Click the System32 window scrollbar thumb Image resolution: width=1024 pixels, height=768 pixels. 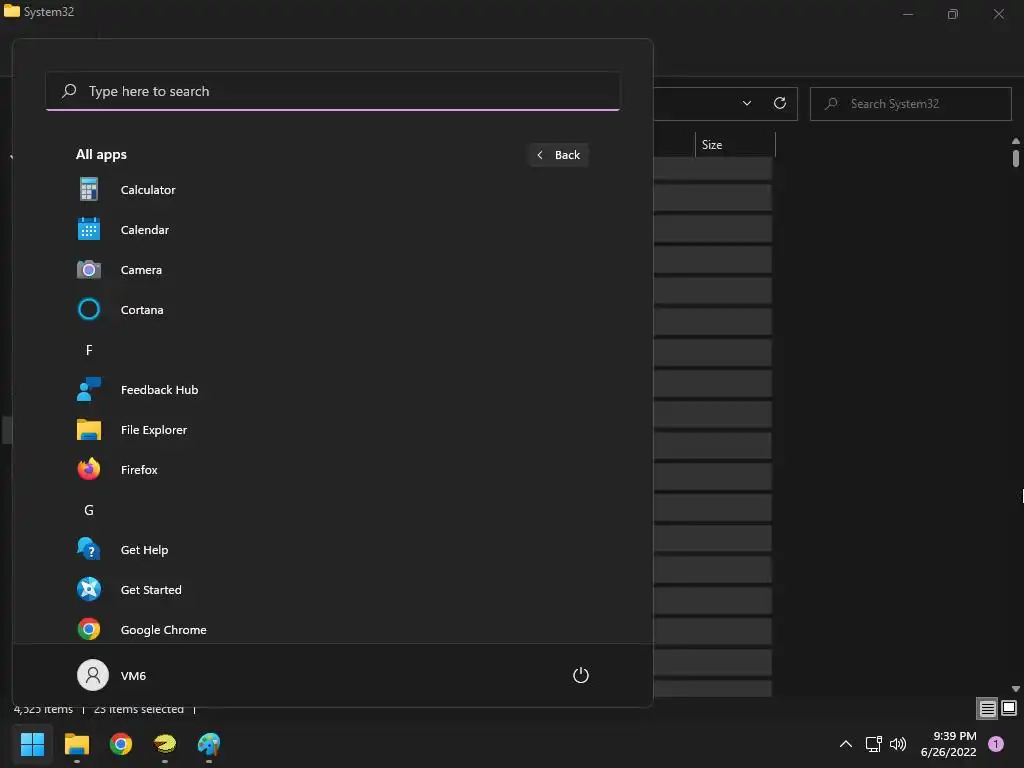(x=1016, y=159)
